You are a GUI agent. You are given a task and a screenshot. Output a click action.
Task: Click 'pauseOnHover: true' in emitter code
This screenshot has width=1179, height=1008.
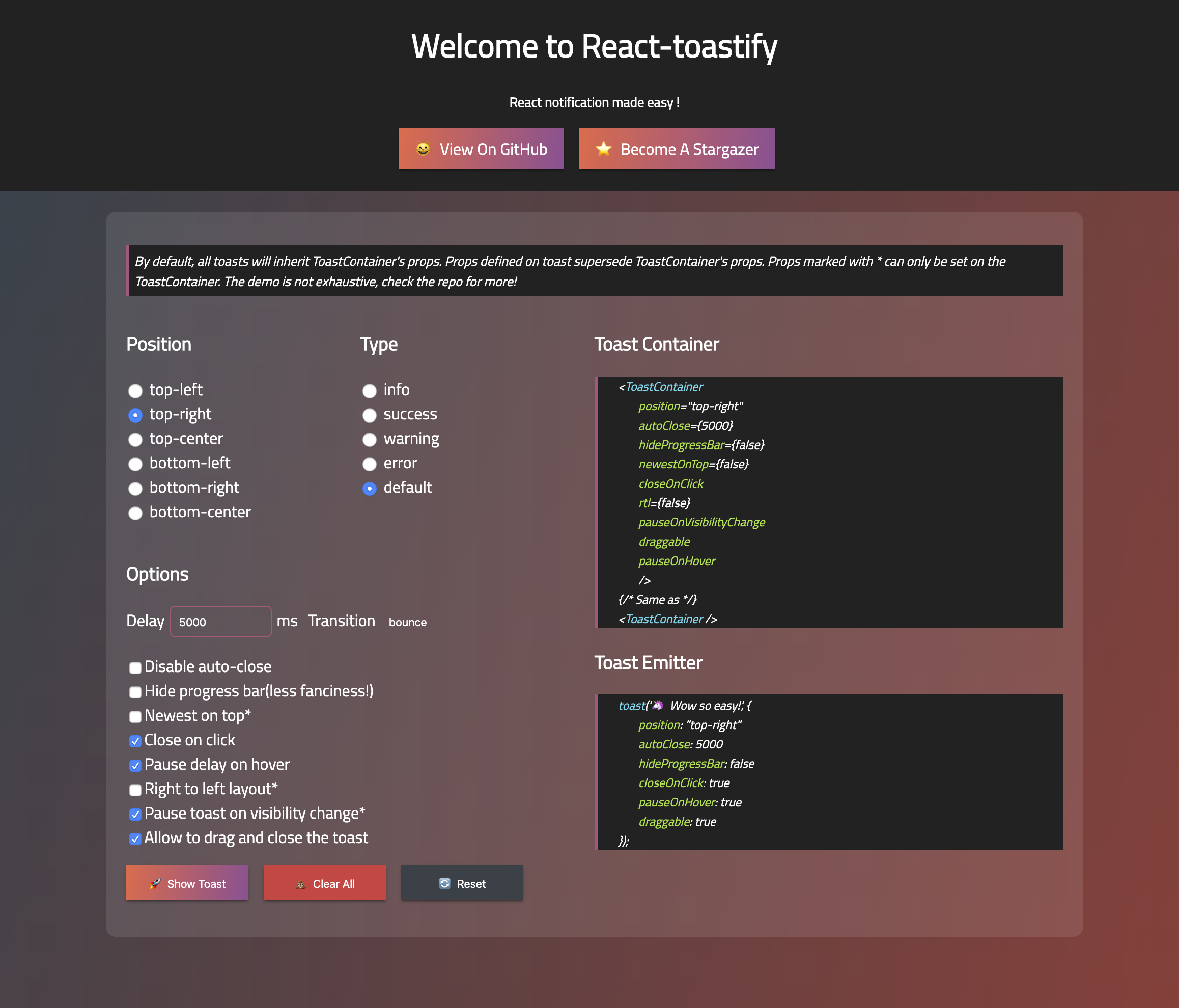coord(690,802)
